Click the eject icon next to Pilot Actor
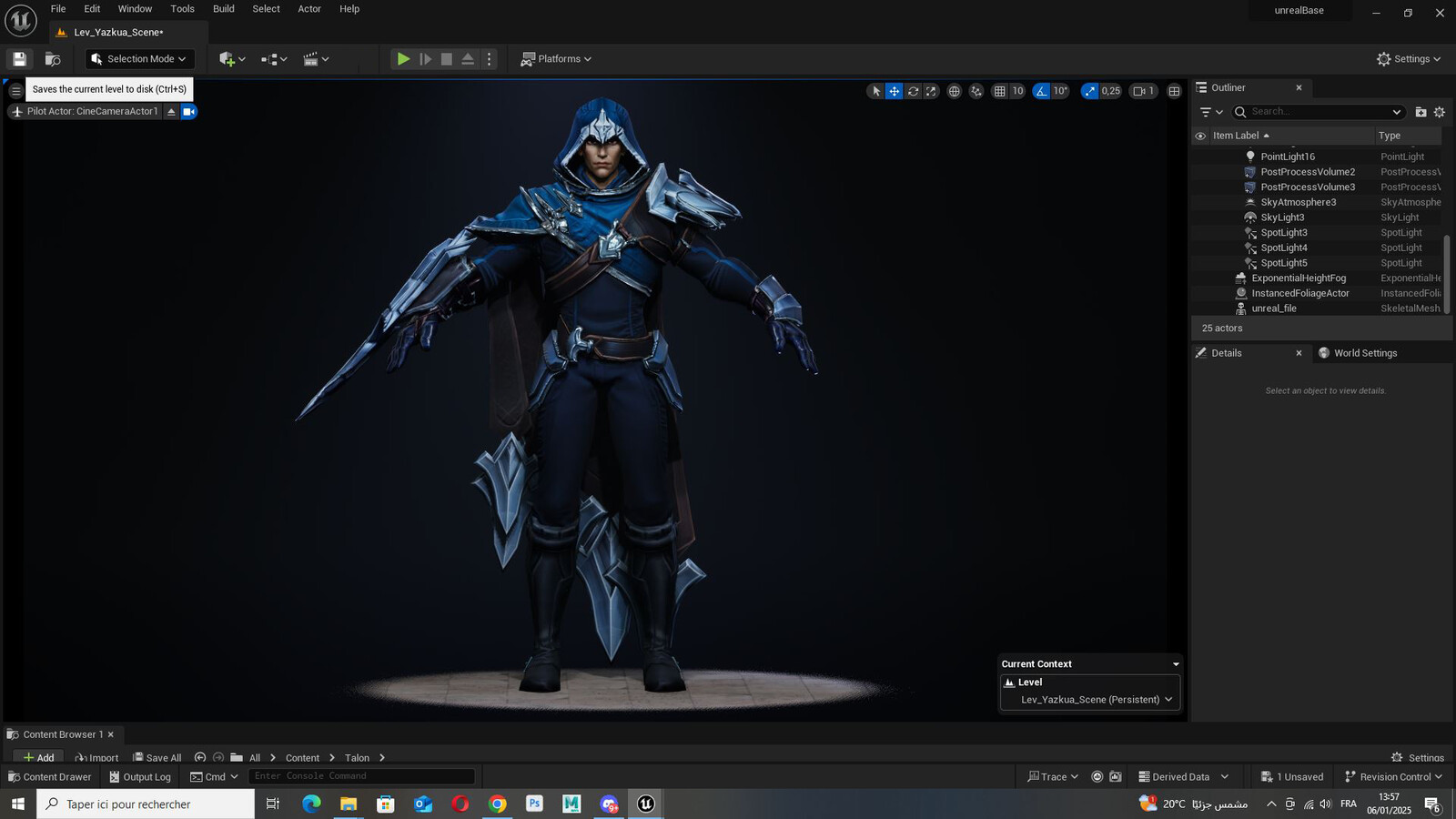The image size is (1456, 819). tap(171, 112)
